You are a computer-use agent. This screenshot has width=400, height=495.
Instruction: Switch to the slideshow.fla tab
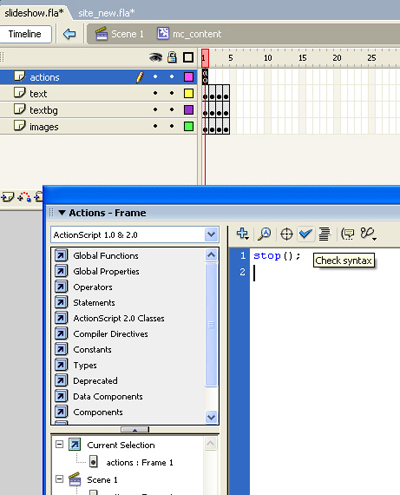pos(34,13)
